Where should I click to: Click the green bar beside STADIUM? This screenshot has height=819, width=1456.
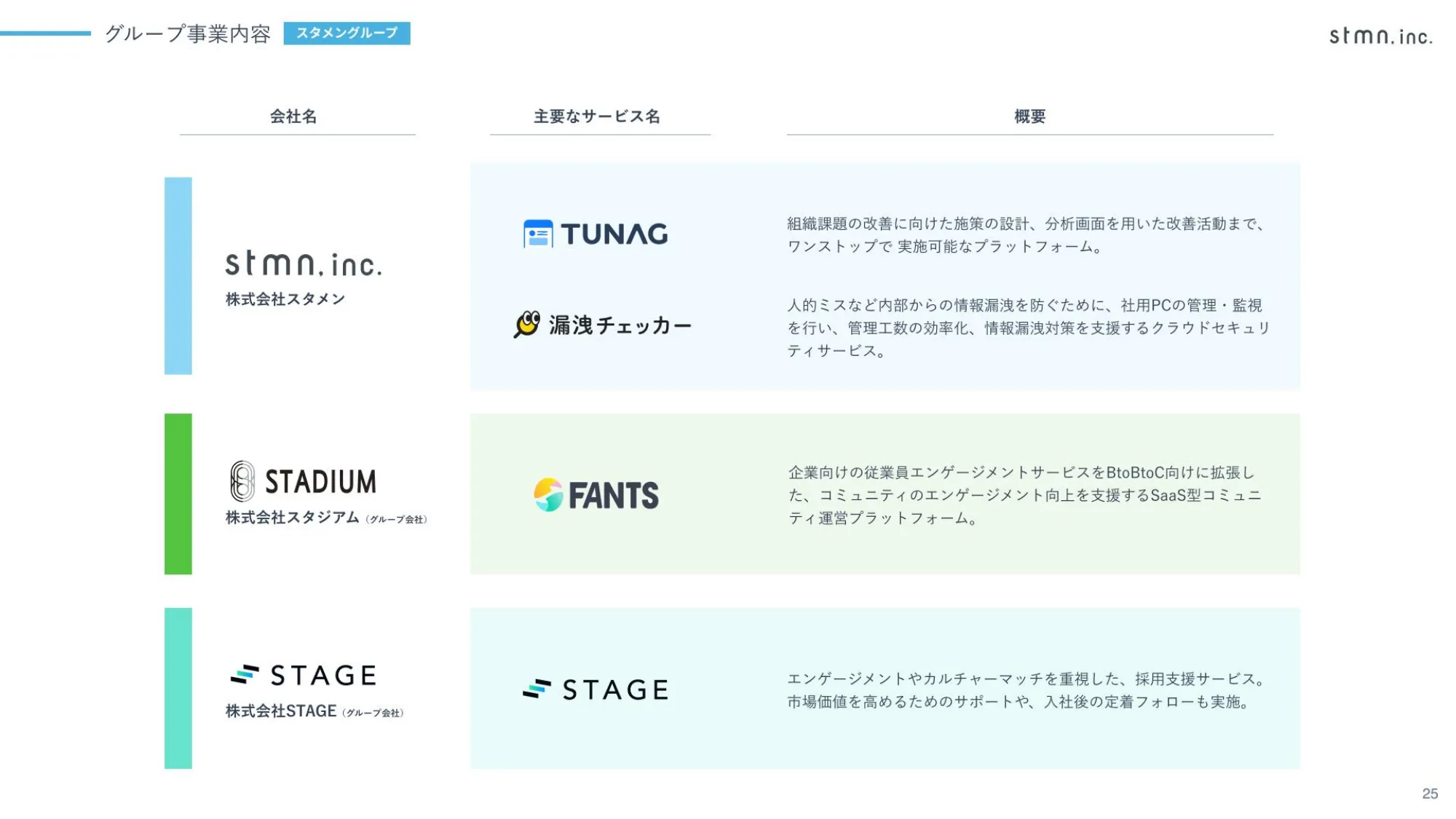pyautogui.click(x=178, y=494)
